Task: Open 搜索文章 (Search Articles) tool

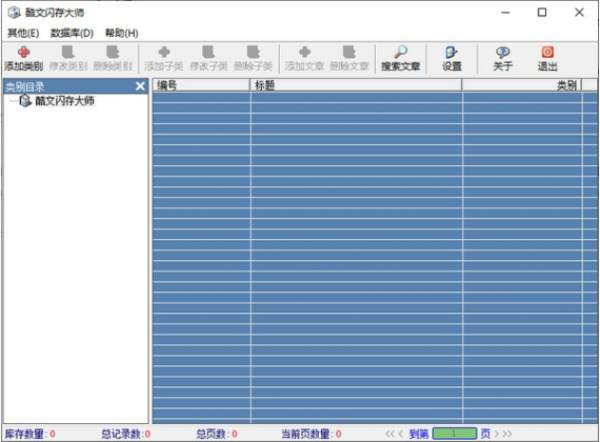Action: [x=400, y=58]
